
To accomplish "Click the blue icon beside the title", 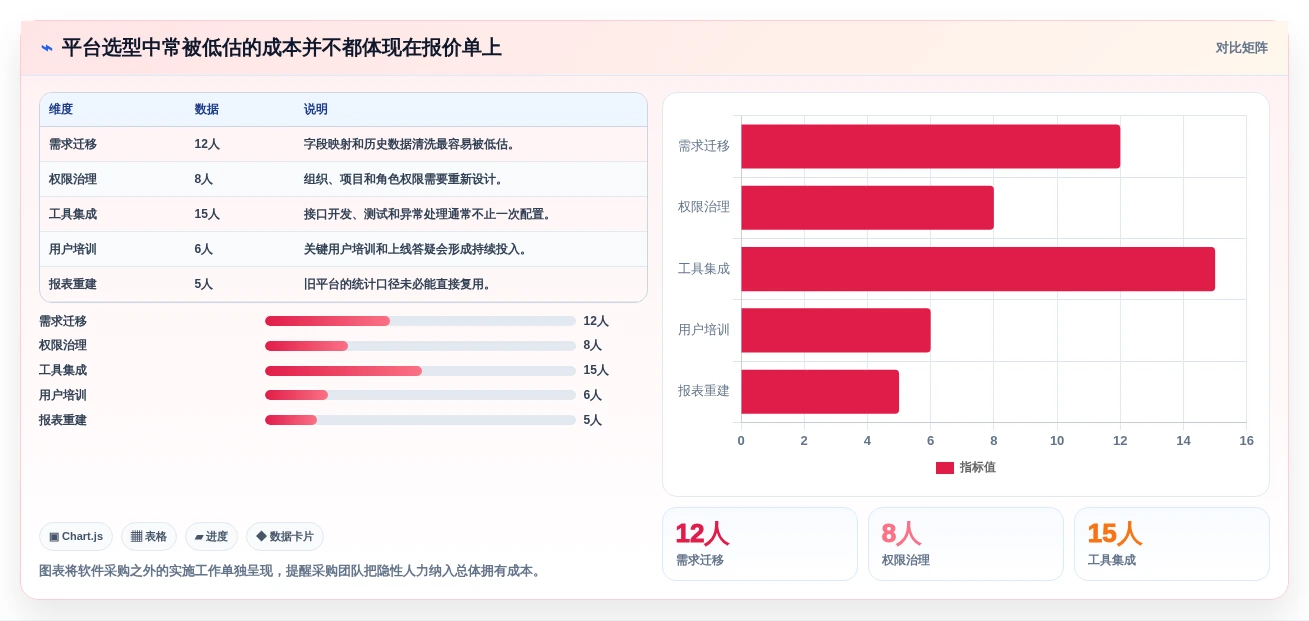I will click(47, 48).
